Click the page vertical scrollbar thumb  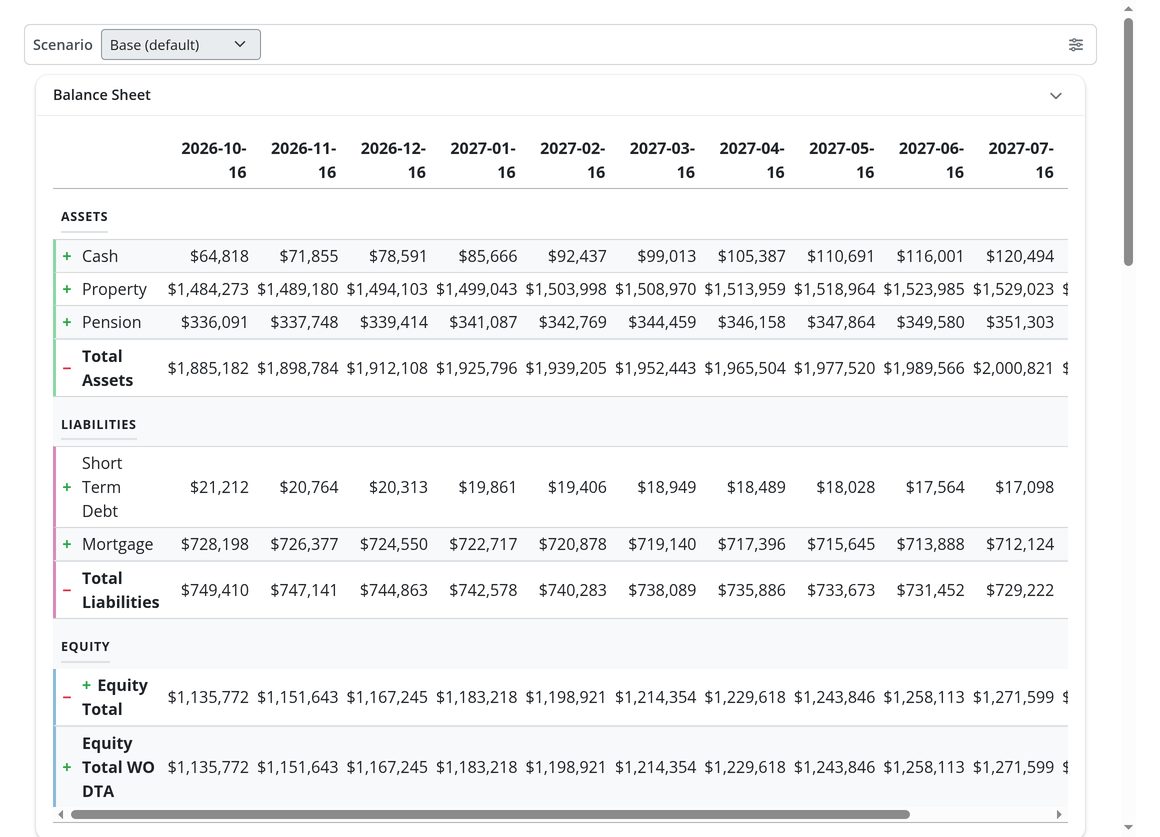click(x=1128, y=141)
